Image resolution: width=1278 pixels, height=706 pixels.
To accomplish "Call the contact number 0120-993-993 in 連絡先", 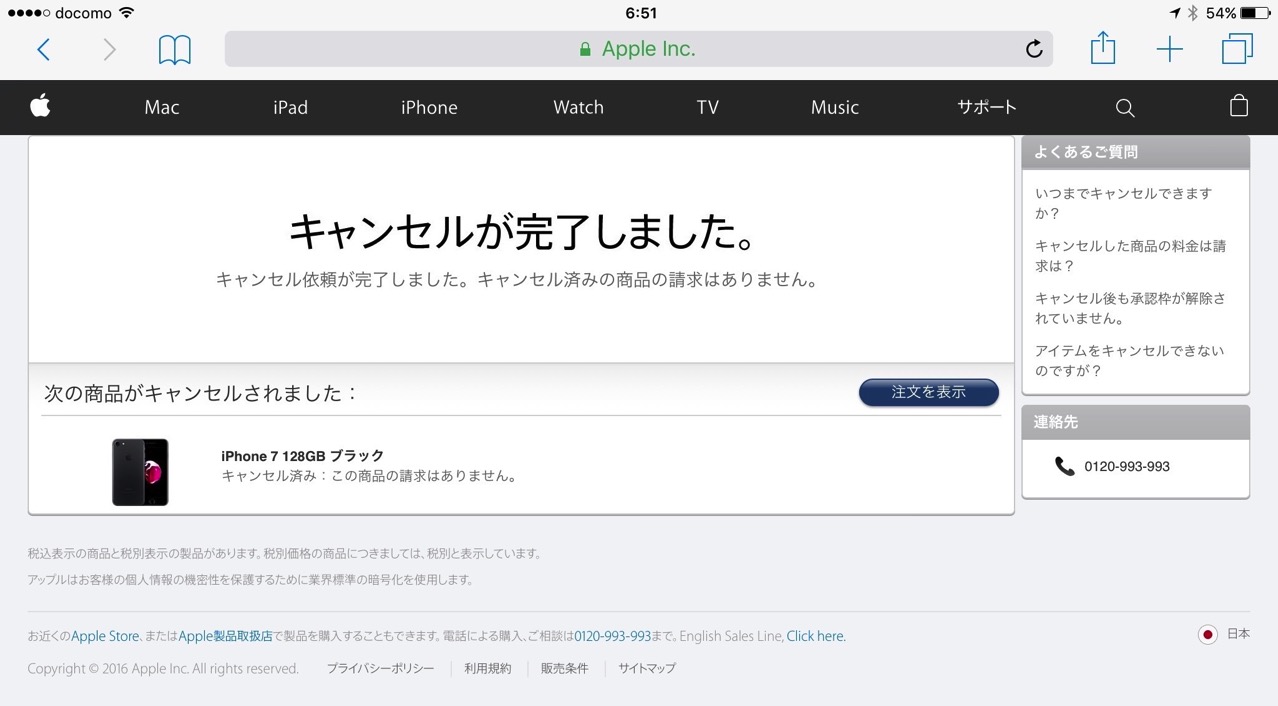I will click(x=1127, y=466).
